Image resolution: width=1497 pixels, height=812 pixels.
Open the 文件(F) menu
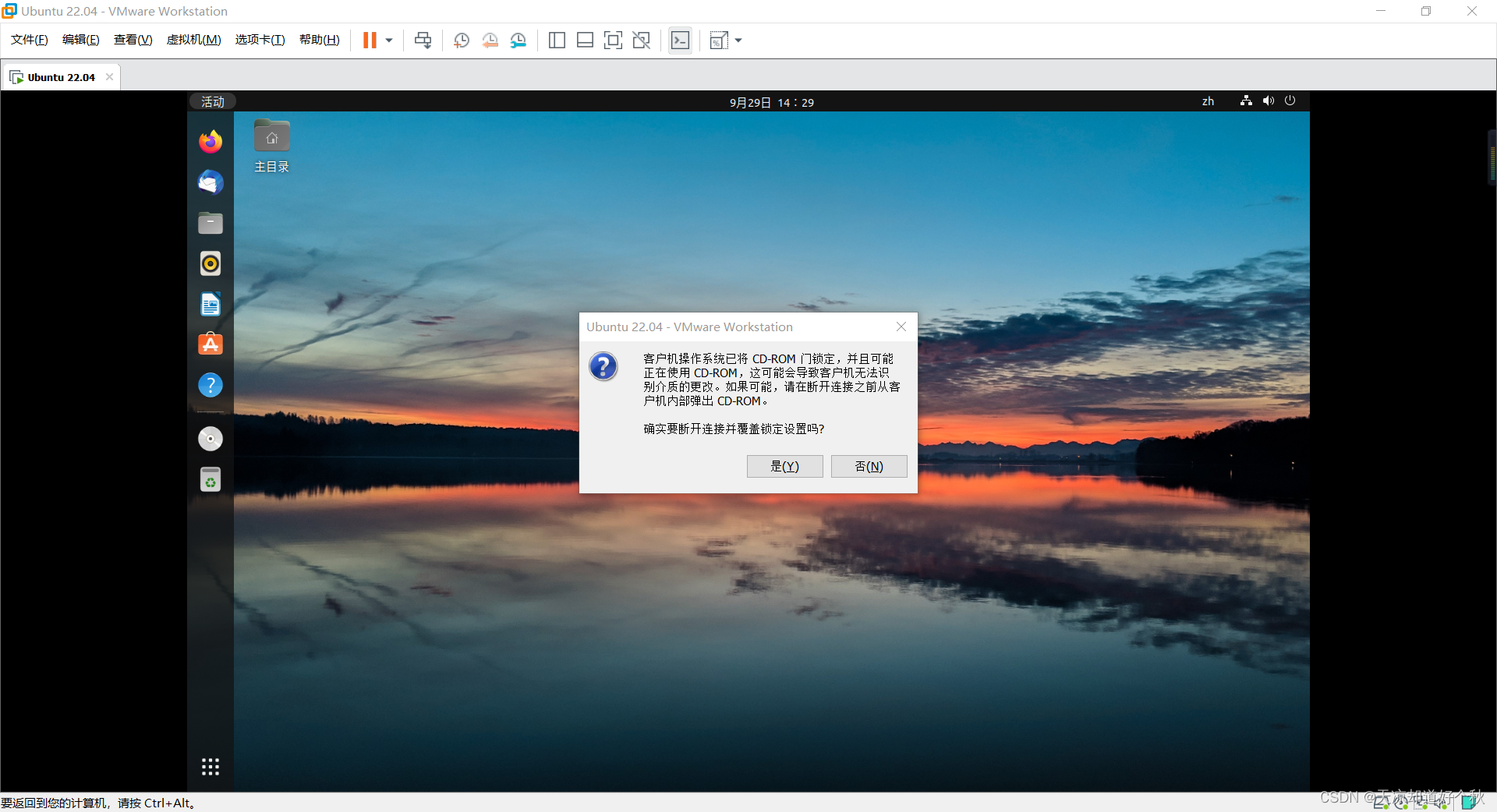pos(30,40)
